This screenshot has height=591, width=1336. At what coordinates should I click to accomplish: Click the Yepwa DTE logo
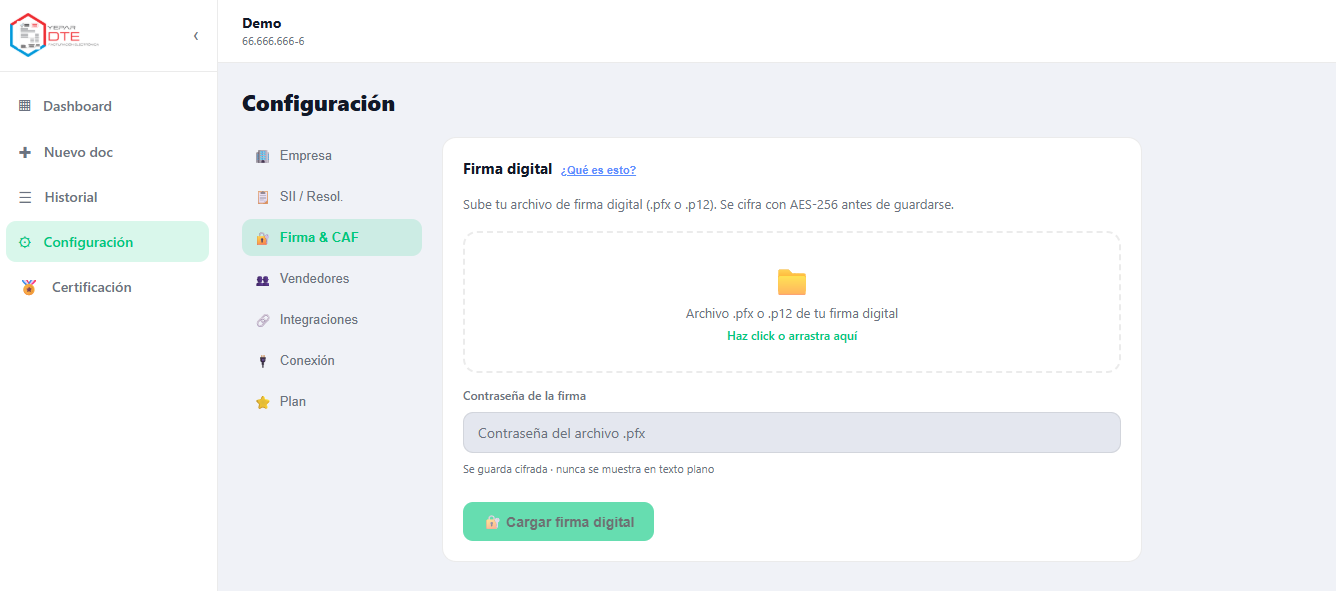pyautogui.click(x=55, y=35)
